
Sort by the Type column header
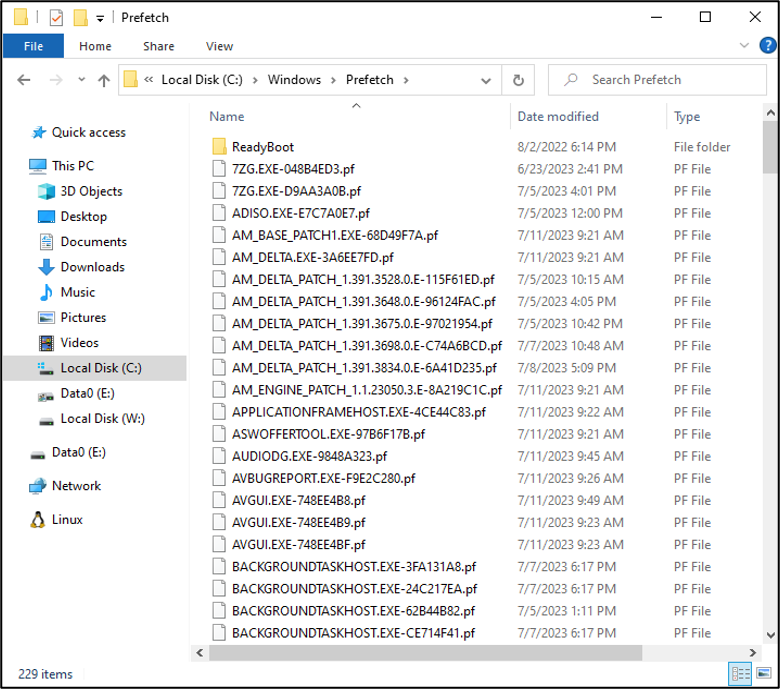click(686, 116)
